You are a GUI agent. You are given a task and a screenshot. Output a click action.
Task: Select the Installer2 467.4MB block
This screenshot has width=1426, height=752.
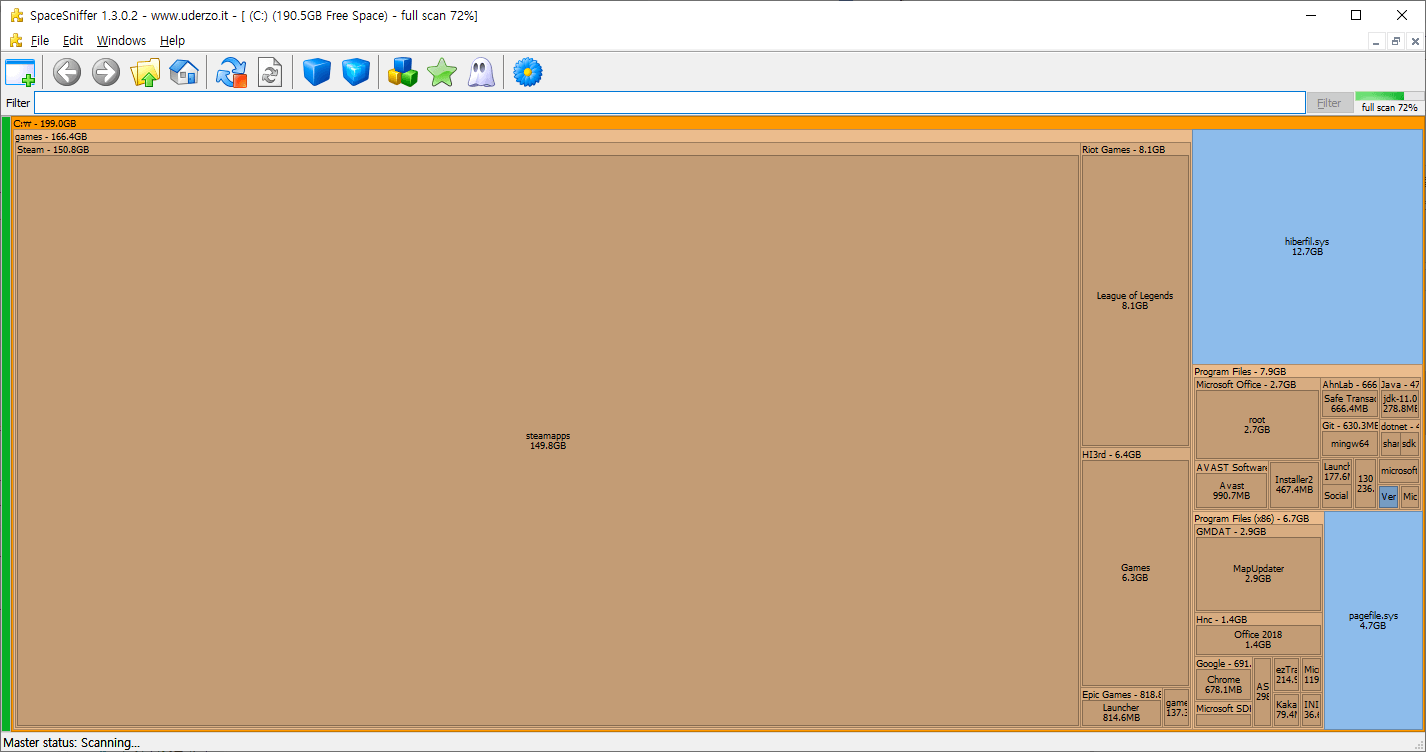tap(1294, 485)
